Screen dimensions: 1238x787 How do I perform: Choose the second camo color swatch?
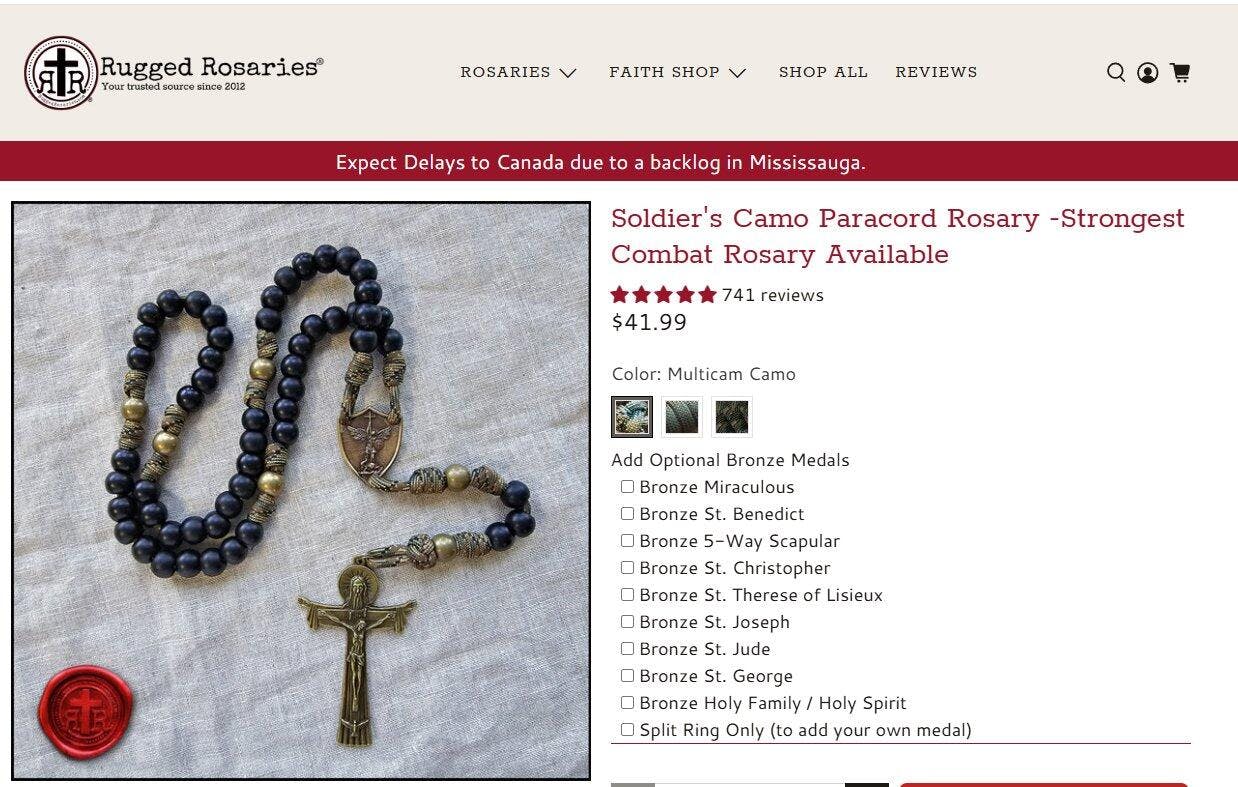tap(682, 417)
